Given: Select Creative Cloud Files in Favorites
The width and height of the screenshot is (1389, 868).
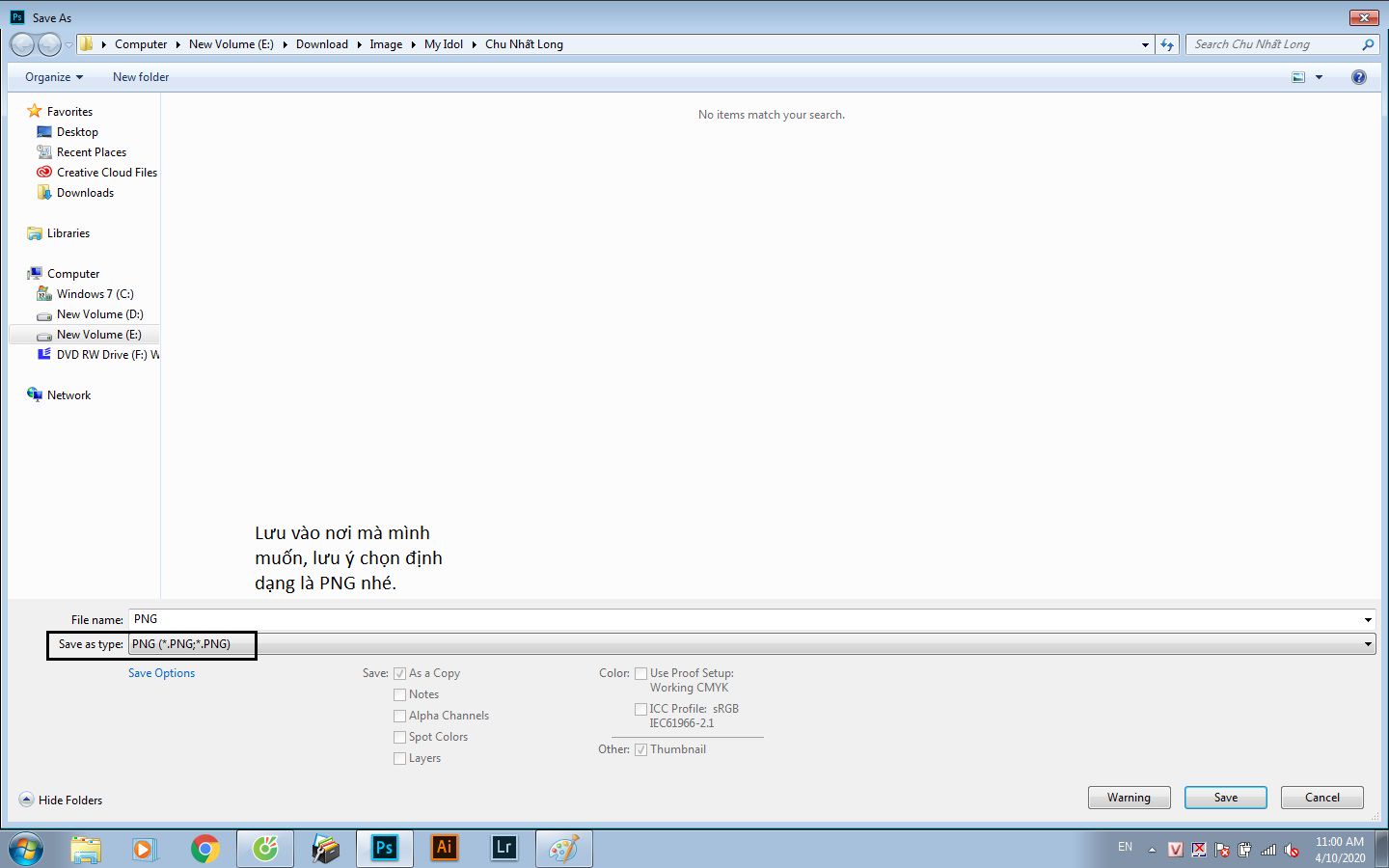Looking at the screenshot, I should pos(106,173).
